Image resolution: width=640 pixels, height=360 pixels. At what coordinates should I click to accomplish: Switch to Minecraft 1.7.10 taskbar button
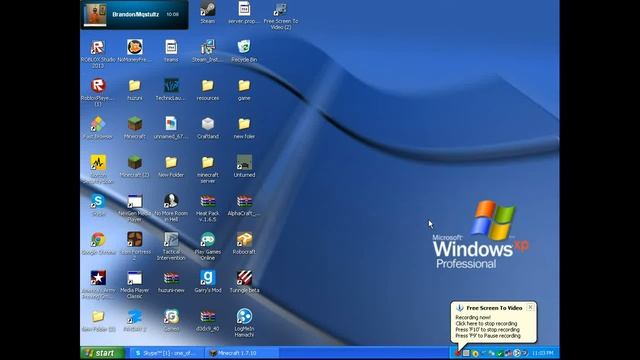243,353
